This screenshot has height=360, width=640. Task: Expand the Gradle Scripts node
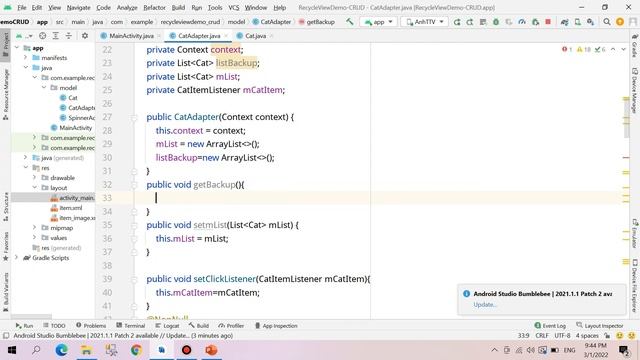17,258
